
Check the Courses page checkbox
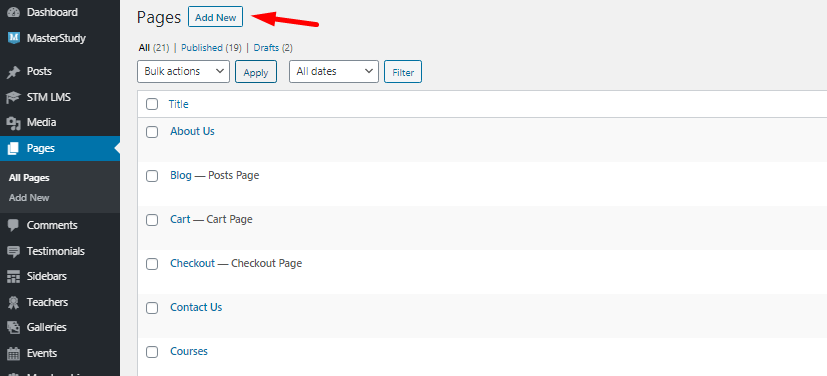point(152,352)
